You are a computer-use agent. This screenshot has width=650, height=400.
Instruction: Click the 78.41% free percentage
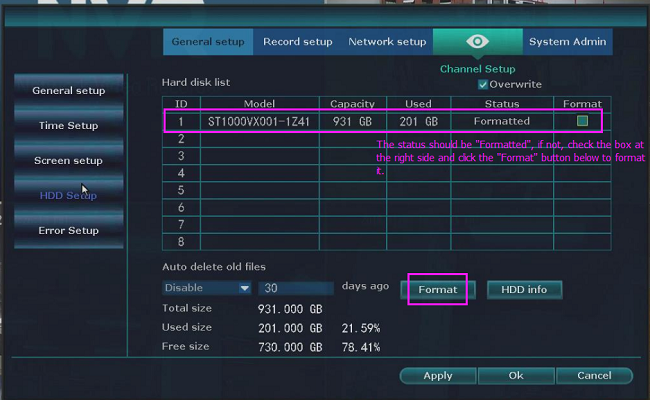coord(361,347)
